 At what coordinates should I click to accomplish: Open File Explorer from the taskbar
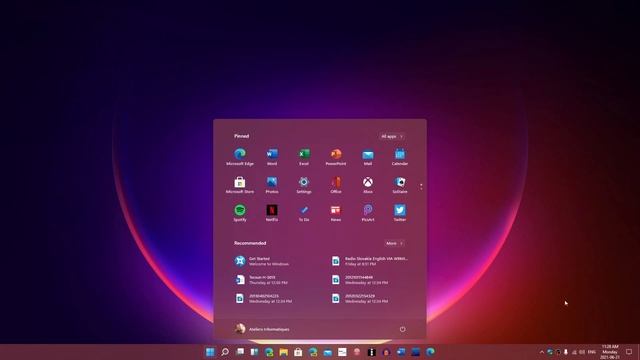(x=283, y=352)
